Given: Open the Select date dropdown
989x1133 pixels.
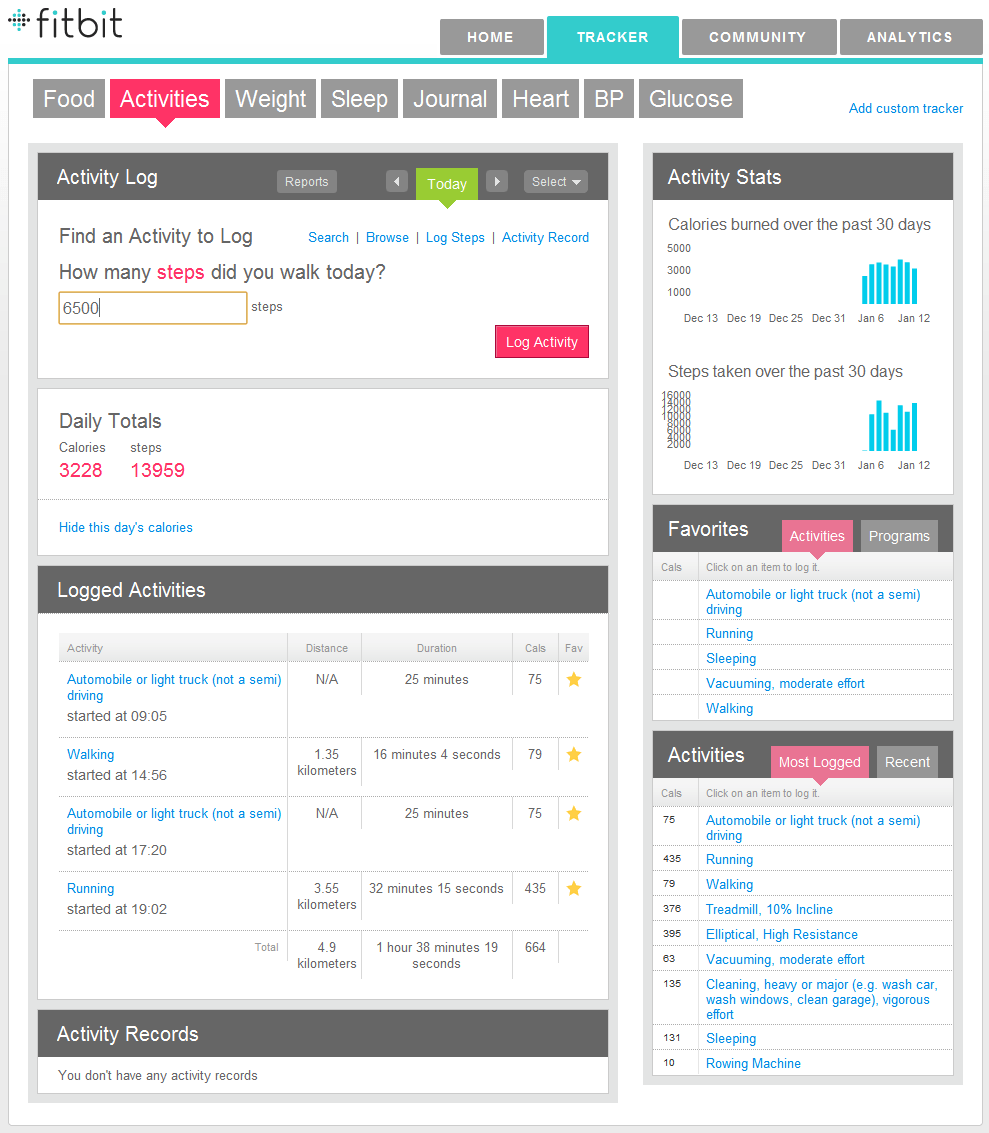Looking at the screenshot, I should (x=556, y=181).
